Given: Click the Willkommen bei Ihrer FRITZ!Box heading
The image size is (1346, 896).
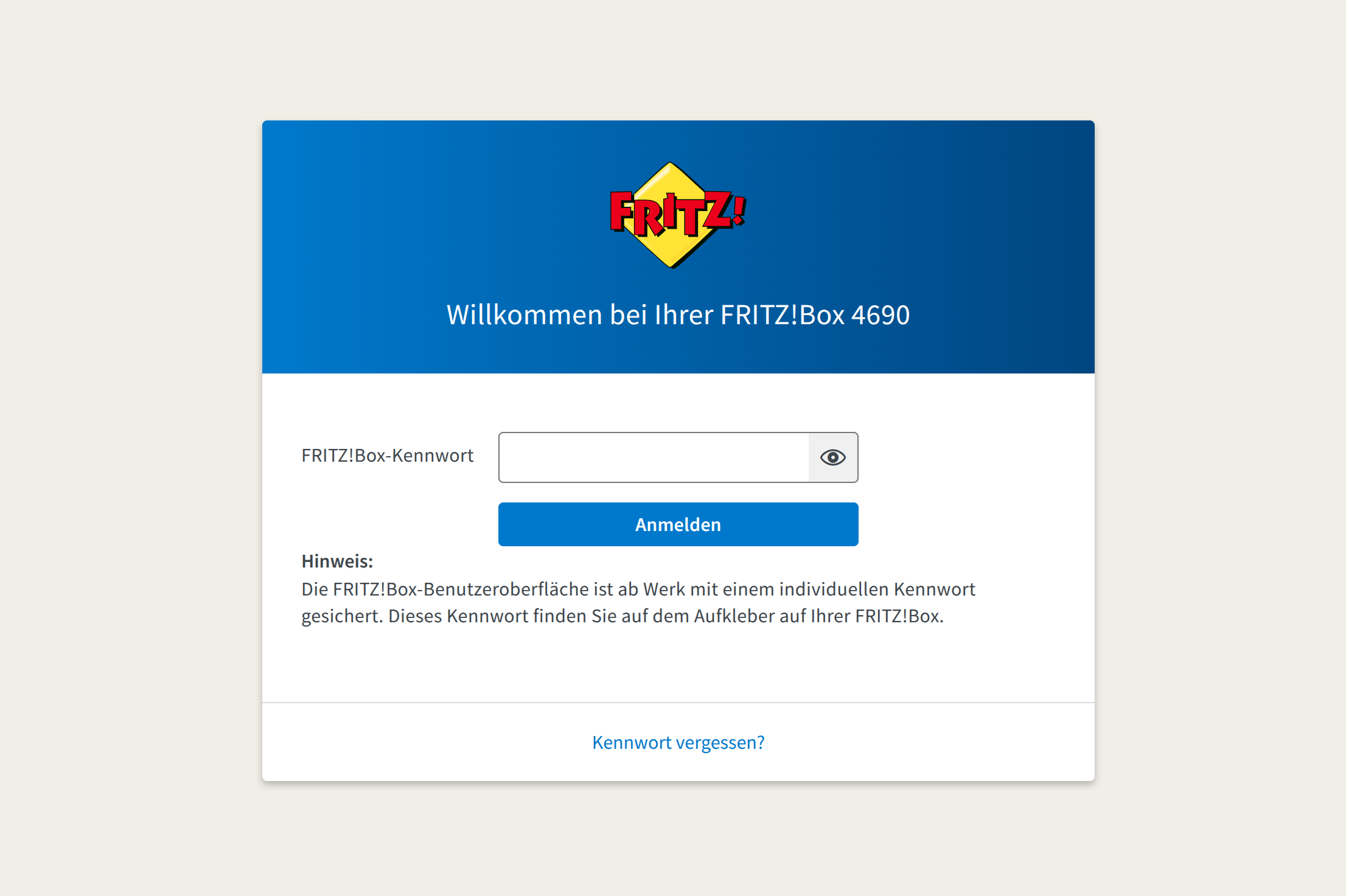Looking at the screenshot, I should click(678, 314).
